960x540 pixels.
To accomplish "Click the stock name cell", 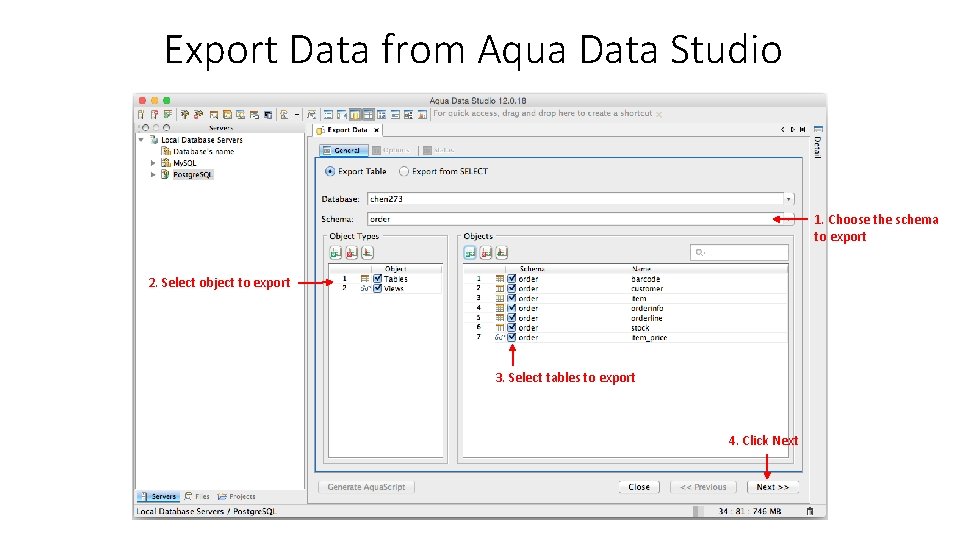I will (640, 328).
